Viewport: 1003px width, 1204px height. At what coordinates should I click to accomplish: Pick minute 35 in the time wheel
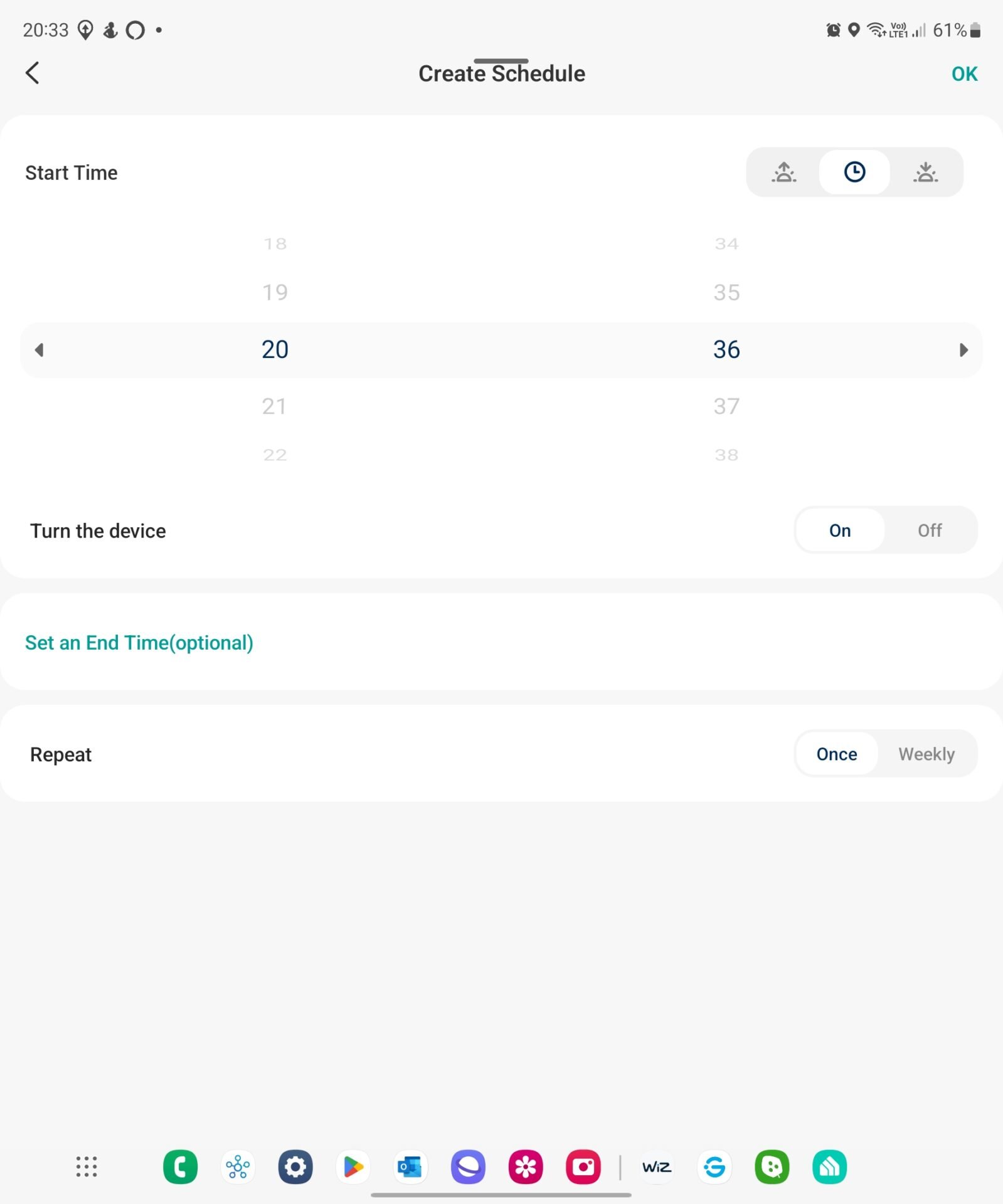point(726,292)
